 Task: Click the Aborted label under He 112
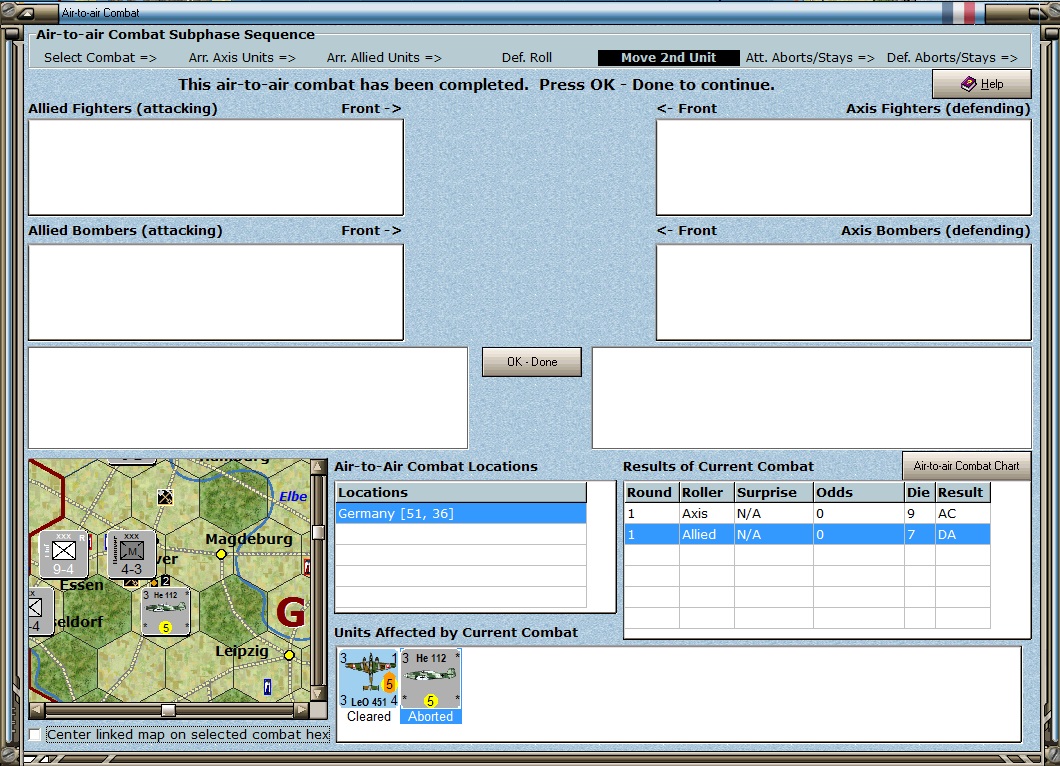pyautogui.click(x=431, y=717)
